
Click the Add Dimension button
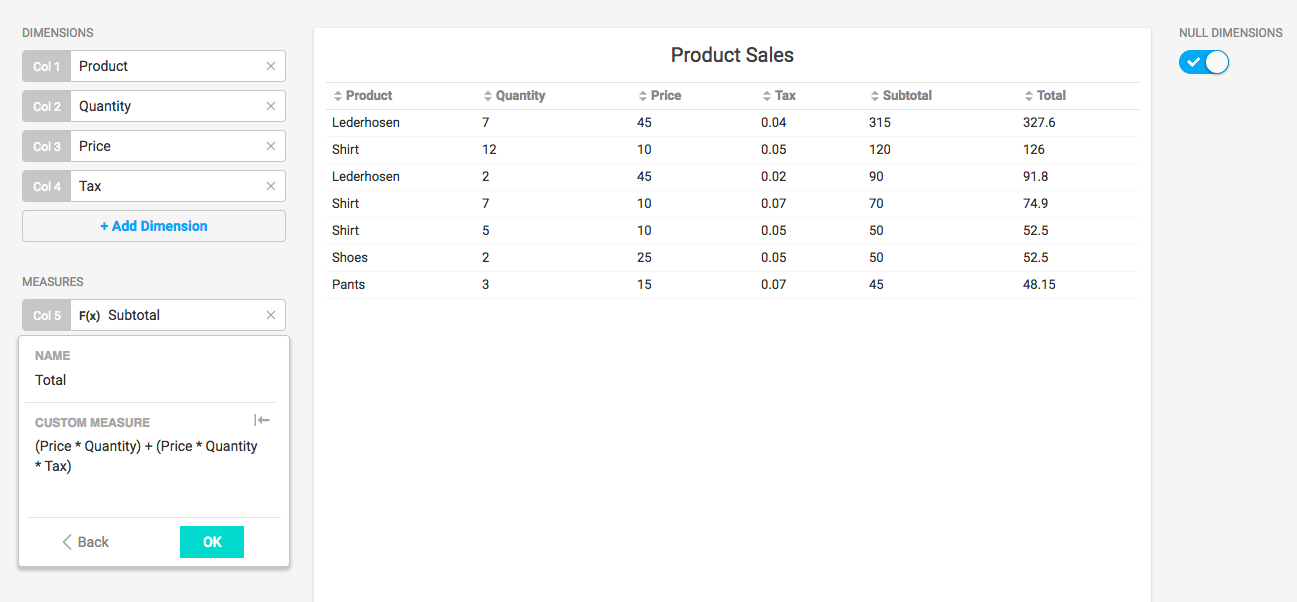coord(154,226)
